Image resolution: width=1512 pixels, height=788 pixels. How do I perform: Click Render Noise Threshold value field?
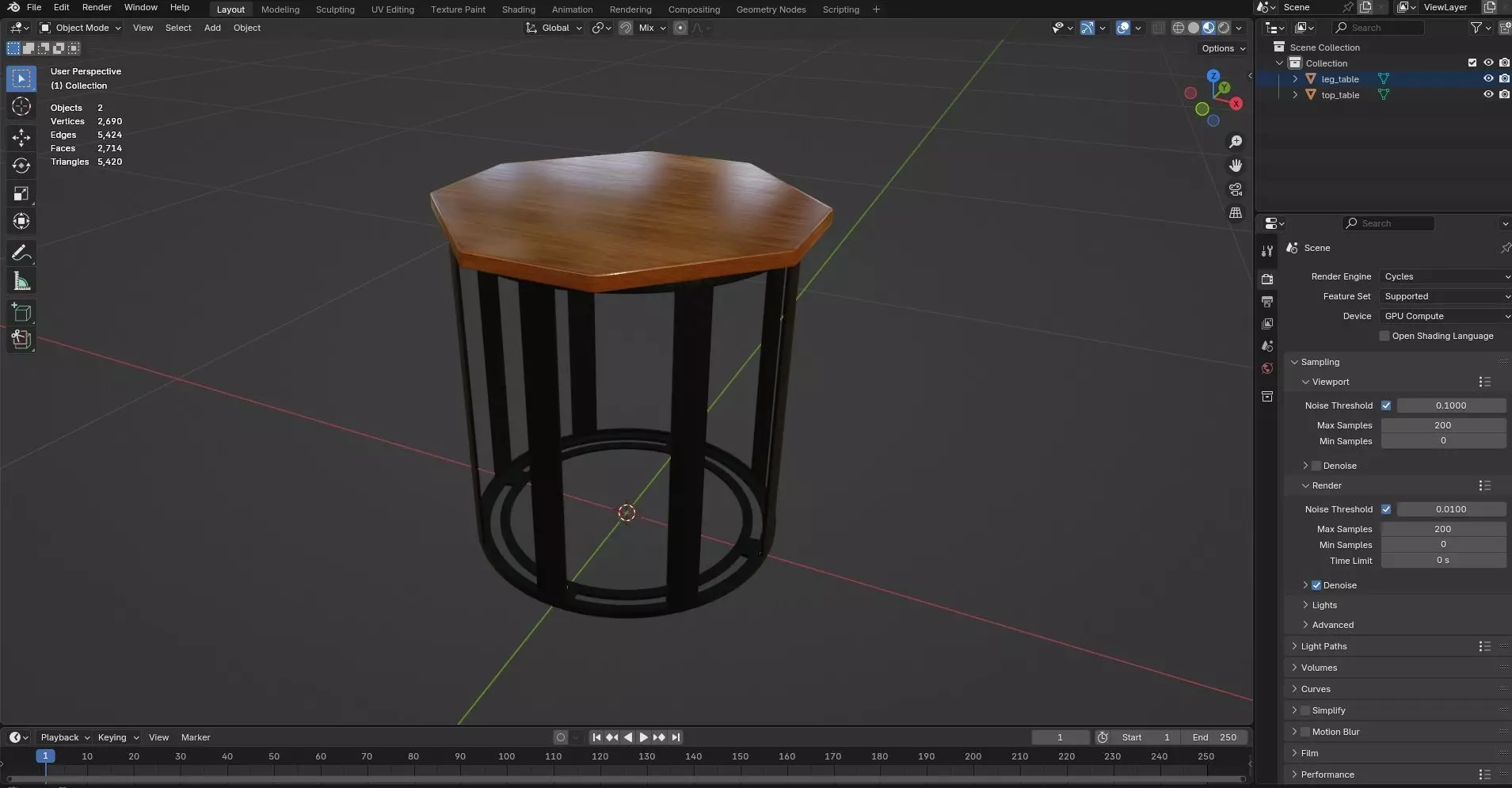pyautogui.click(x=1451, y=509)
